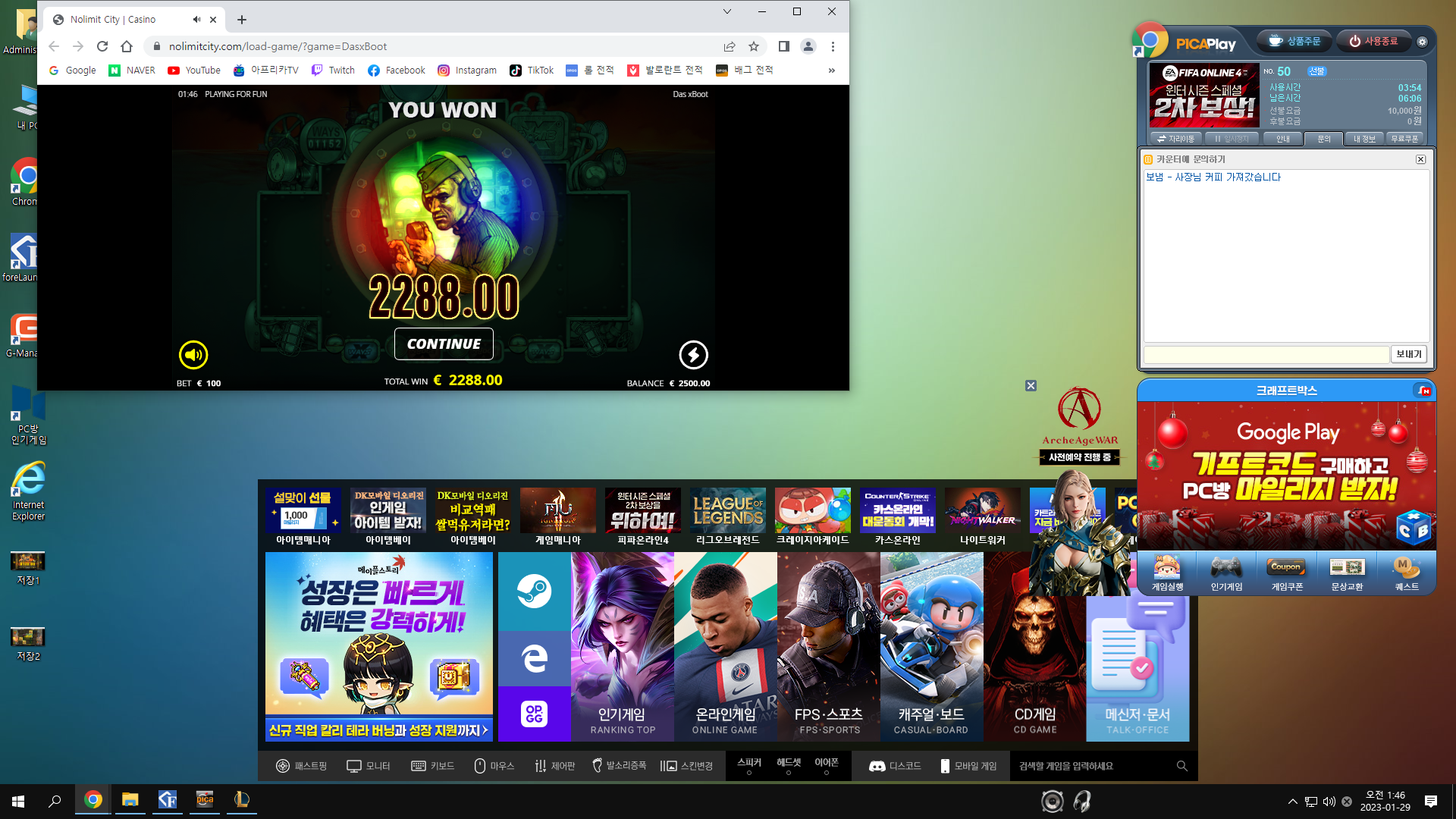The height and width of the screenshot is (819, 1456).
Task: Close the ArcheAge WAR ad popup
Action: click(x=1031, y=386)
